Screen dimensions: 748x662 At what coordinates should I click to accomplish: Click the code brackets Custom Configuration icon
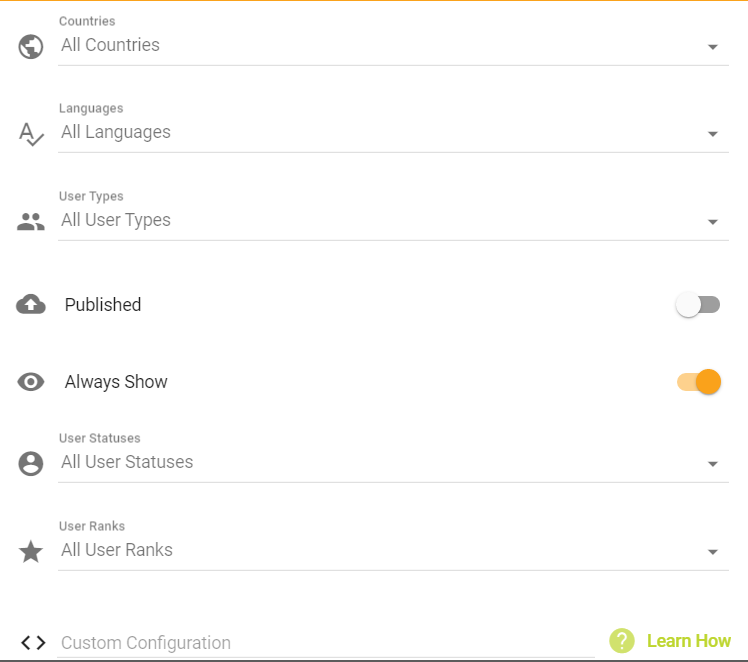point(33,642)
